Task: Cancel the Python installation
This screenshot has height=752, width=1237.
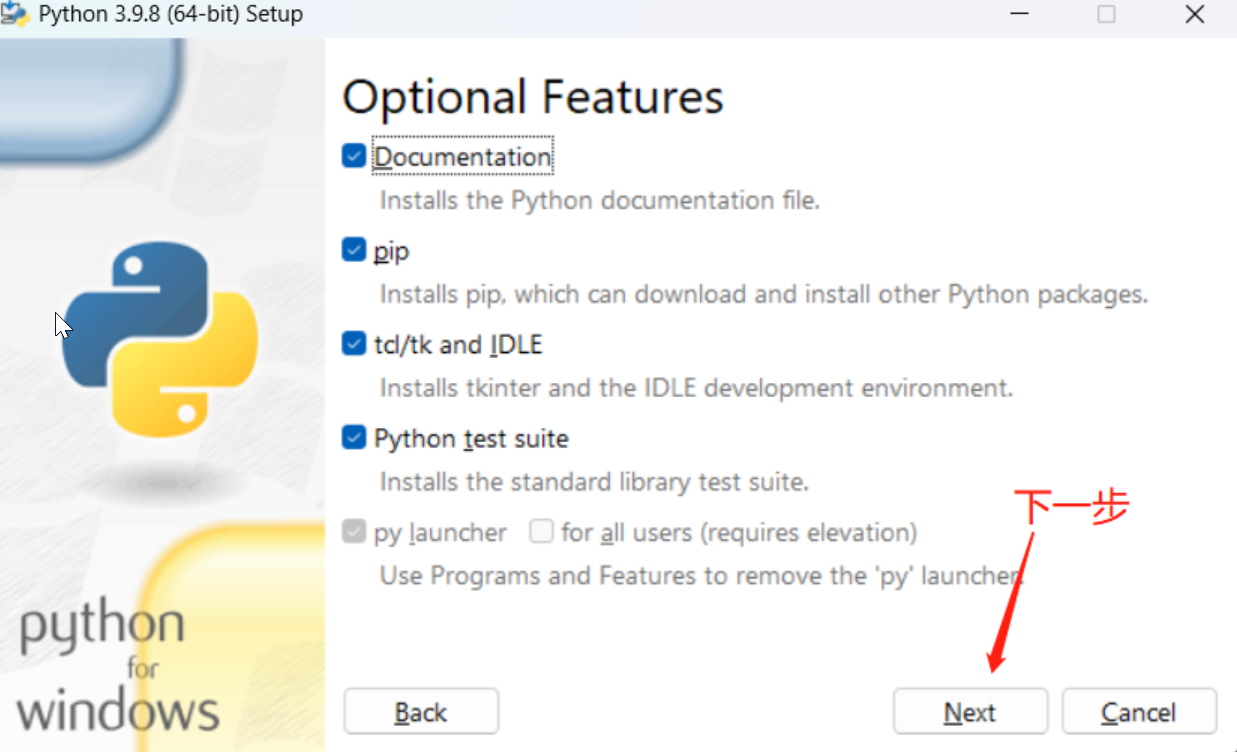Action: (1139, 712)
